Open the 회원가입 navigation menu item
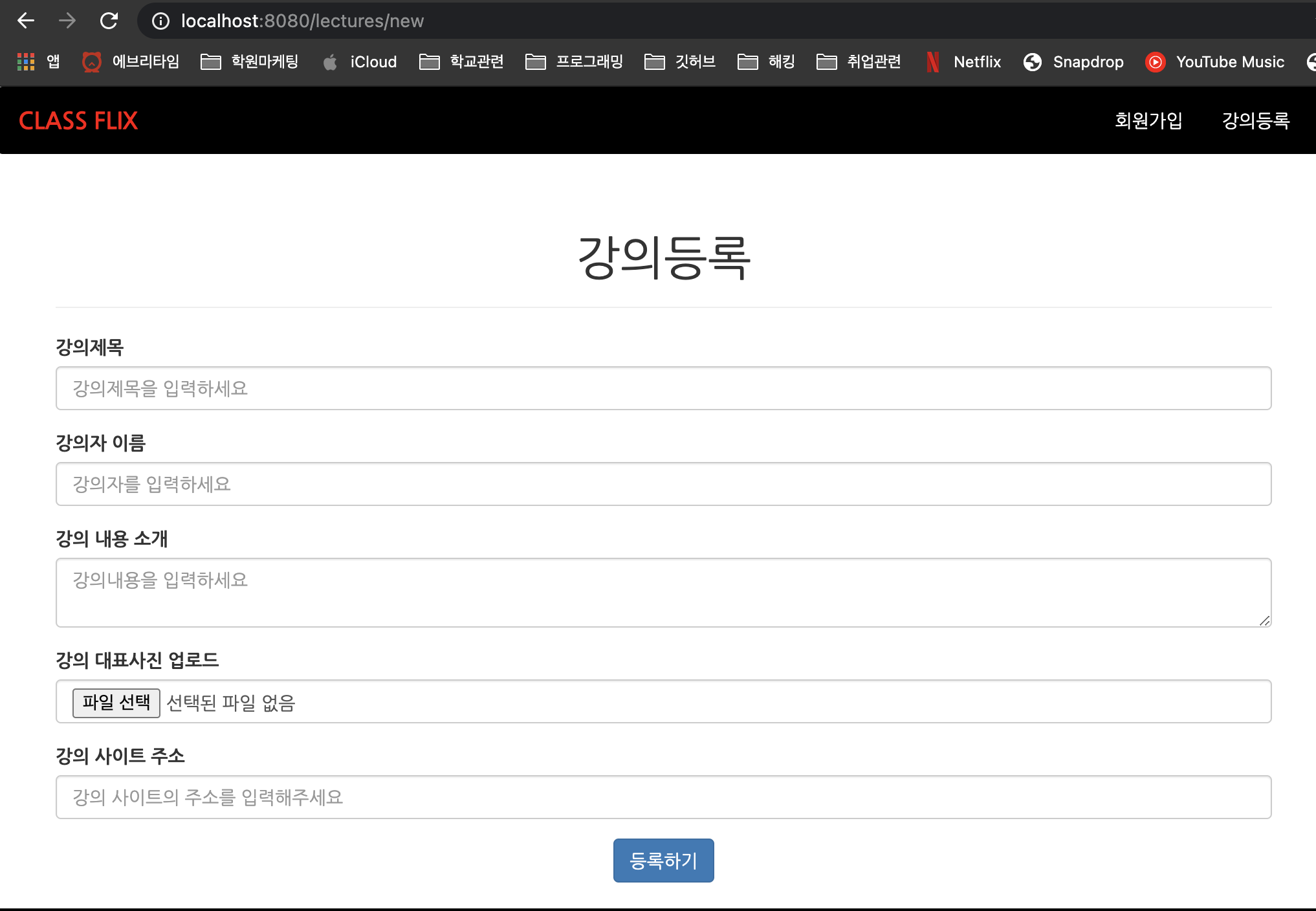This screenshot has width=1316, height=911. pyautogui.click(x=1148, y=120)
